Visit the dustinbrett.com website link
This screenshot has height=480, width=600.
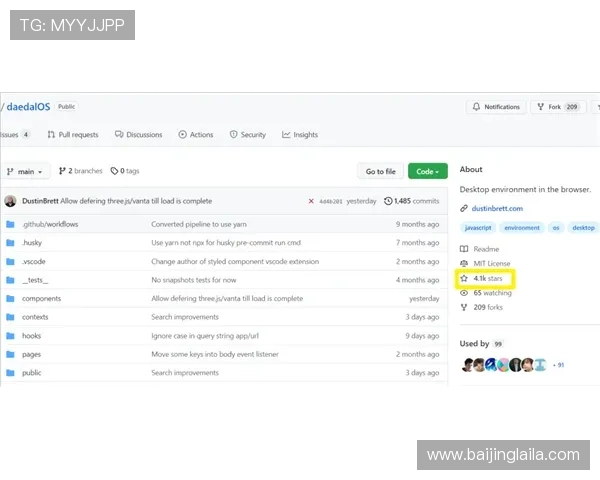pyautogui.click(x=497, y=209)
